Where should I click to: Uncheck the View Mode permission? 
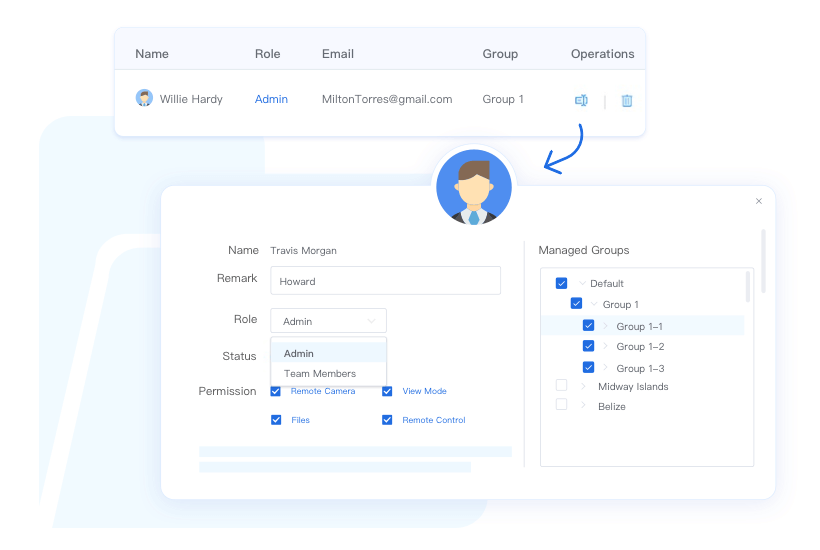point(387,391)
